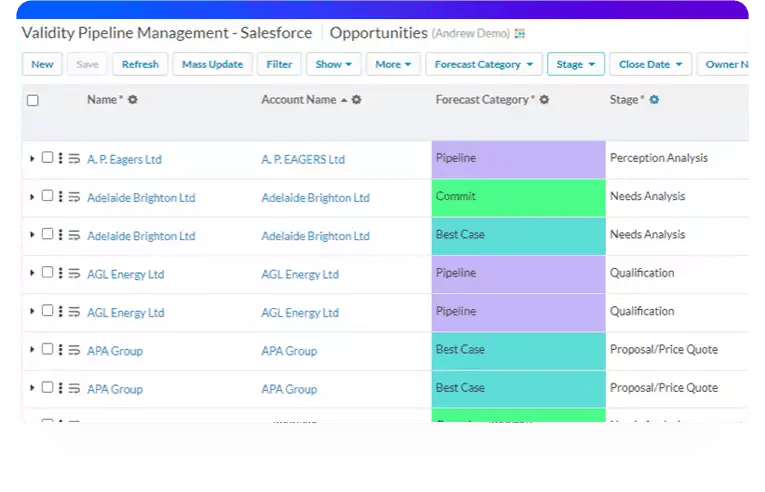Expand the second APA Group row
Screen dimensions: 765x492
point(32,388)
